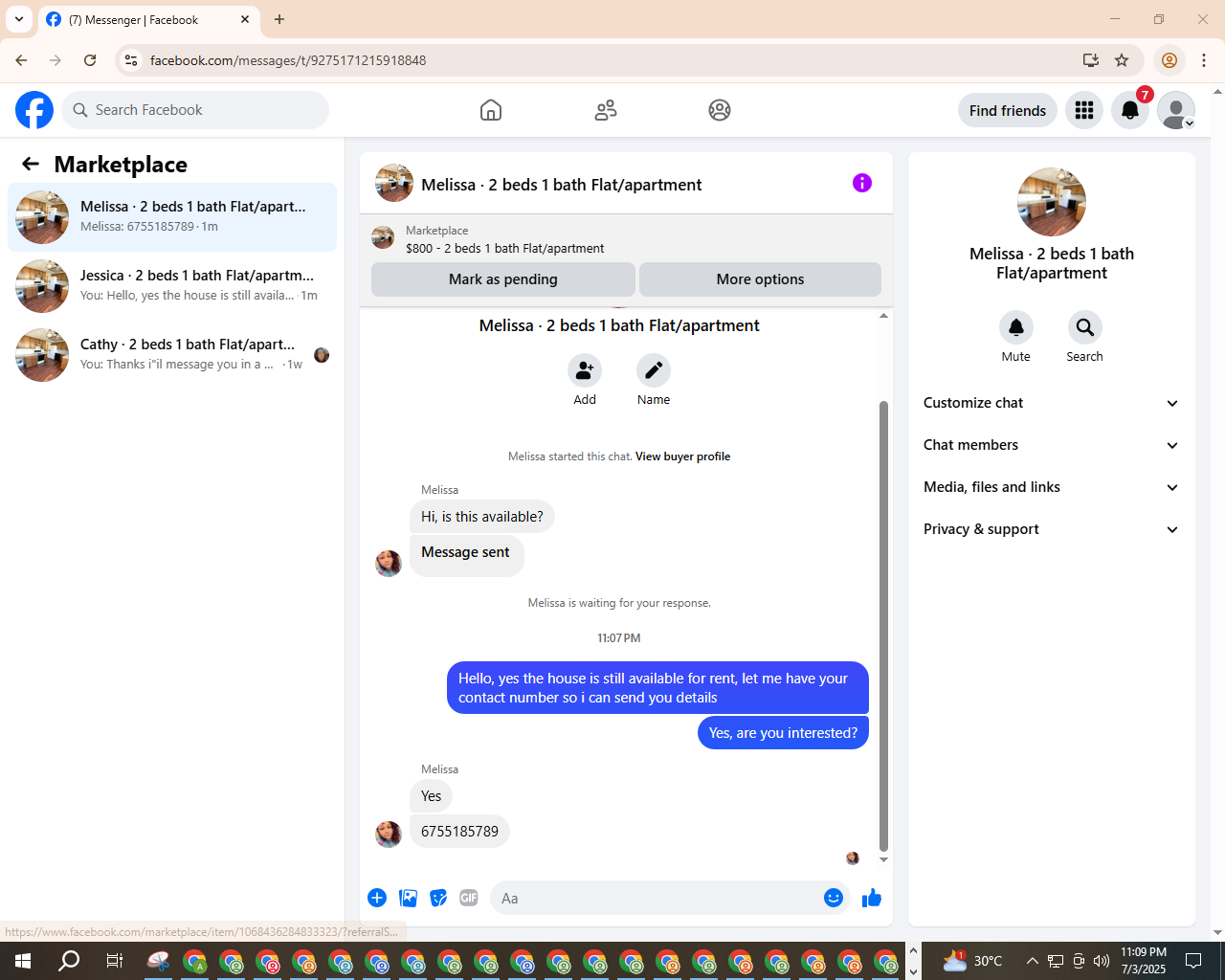Install app icon in address bar
This screenshot has height=980, width=1225.
tap(1091, 60)
